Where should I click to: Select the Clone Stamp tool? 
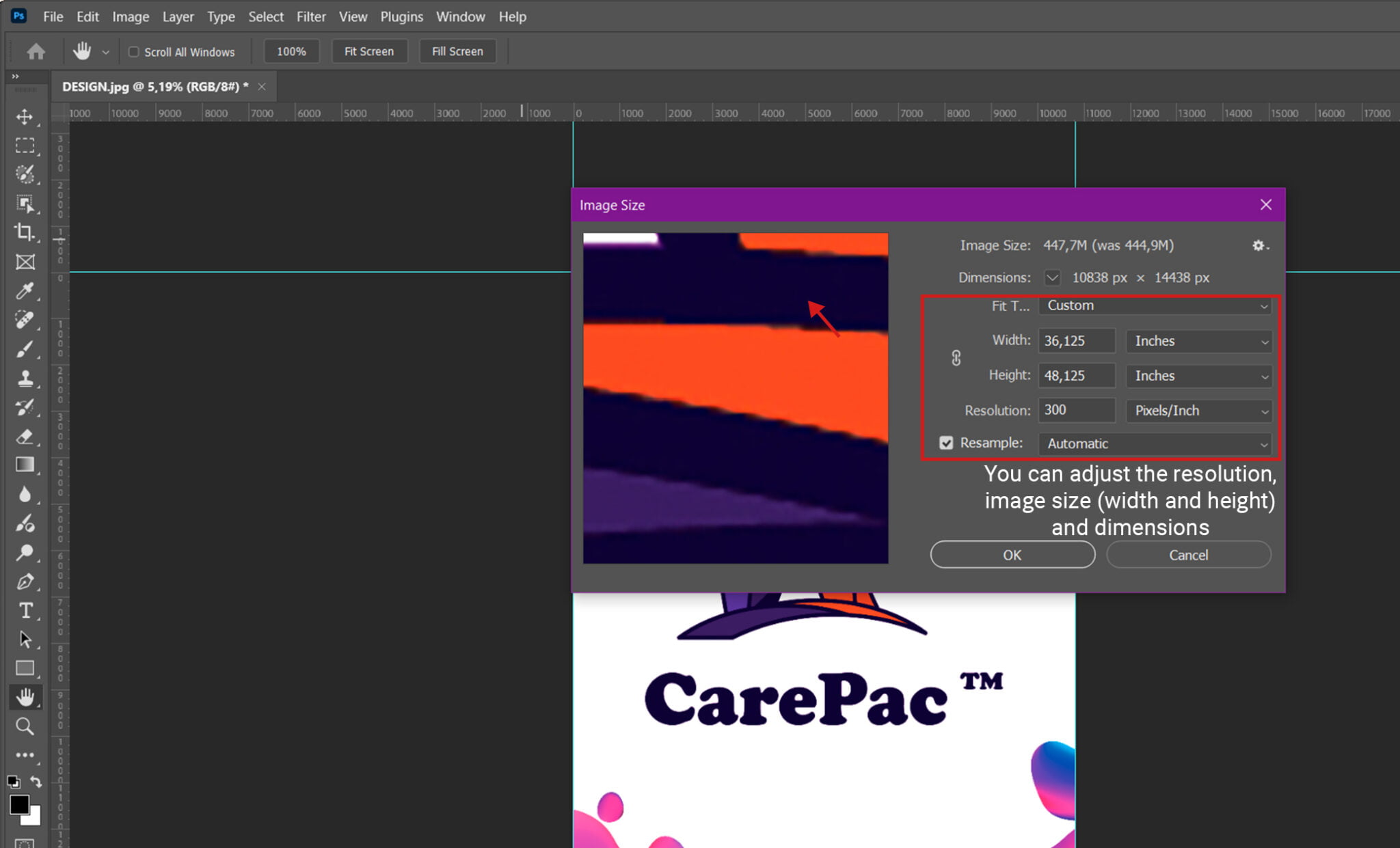(27, 378)
